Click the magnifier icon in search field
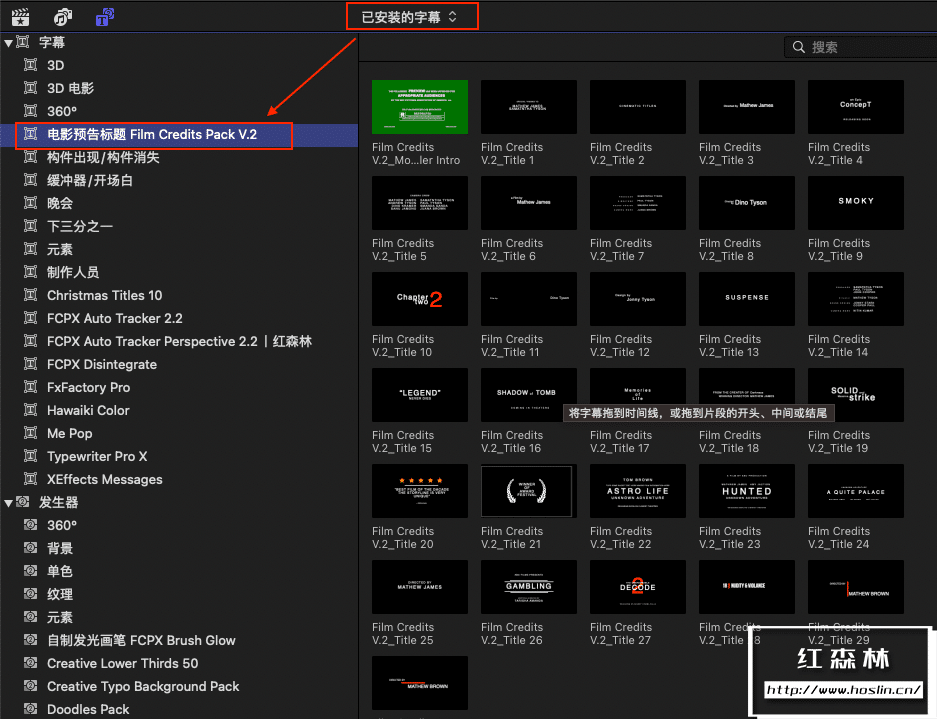Viewport: 937px width, 719px height. [798, 47]
